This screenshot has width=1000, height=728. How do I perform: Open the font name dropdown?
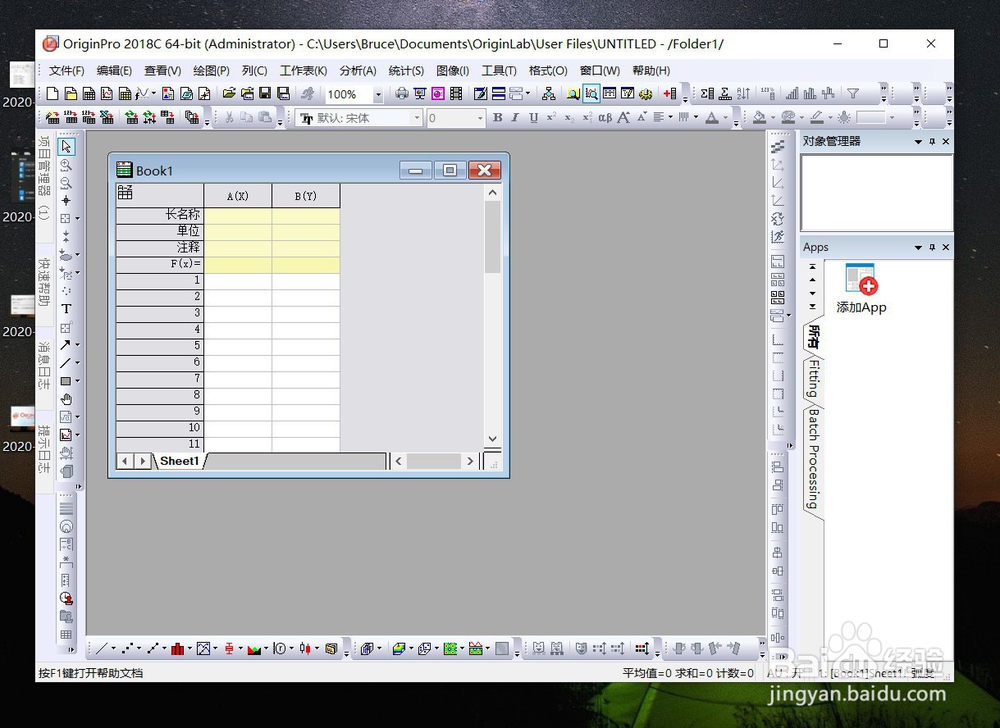[x=417, y=118]
